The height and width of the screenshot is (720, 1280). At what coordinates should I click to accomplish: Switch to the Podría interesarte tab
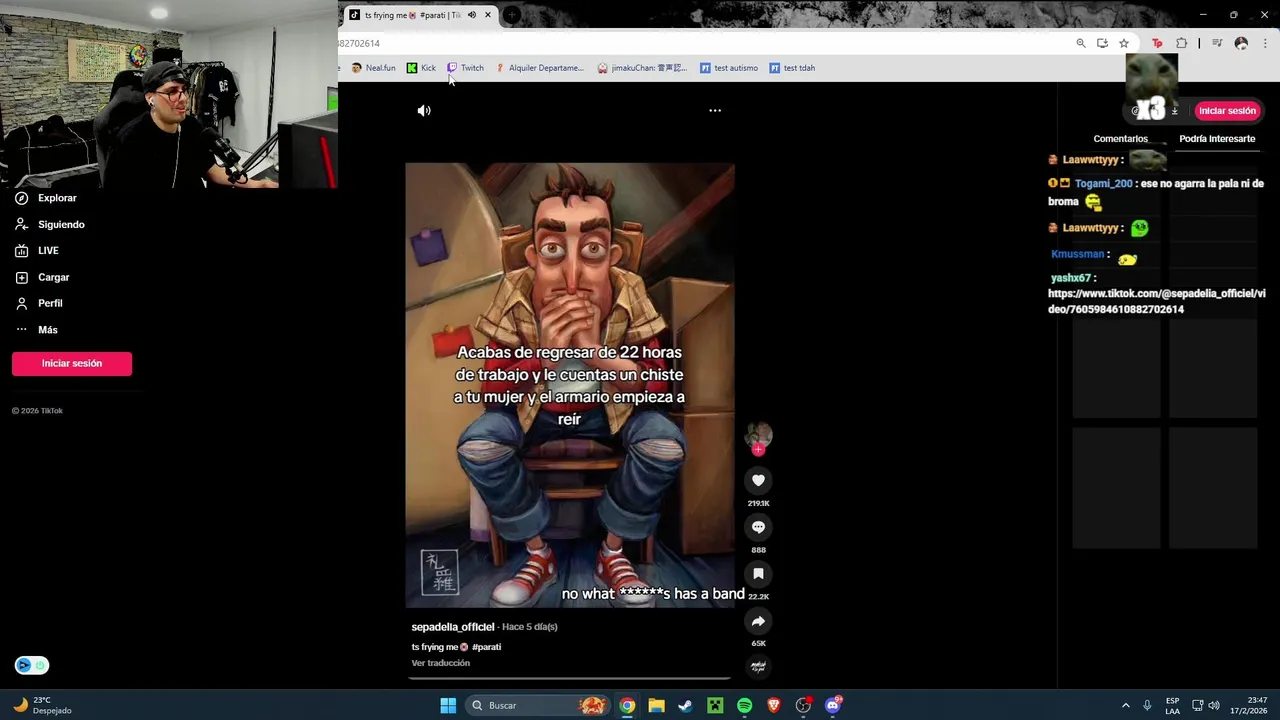pos(1217,139)
